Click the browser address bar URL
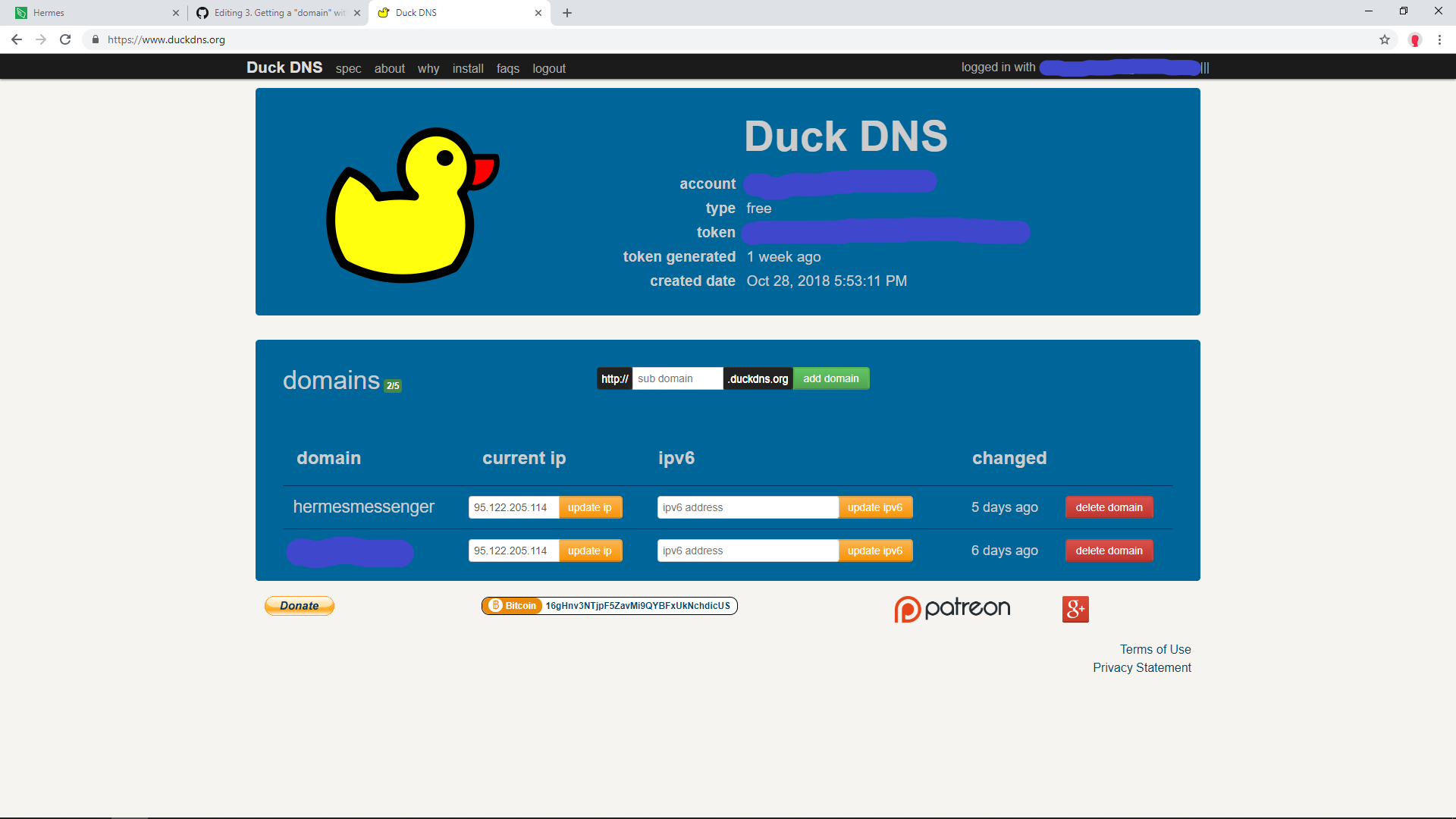 coord(166,39)
